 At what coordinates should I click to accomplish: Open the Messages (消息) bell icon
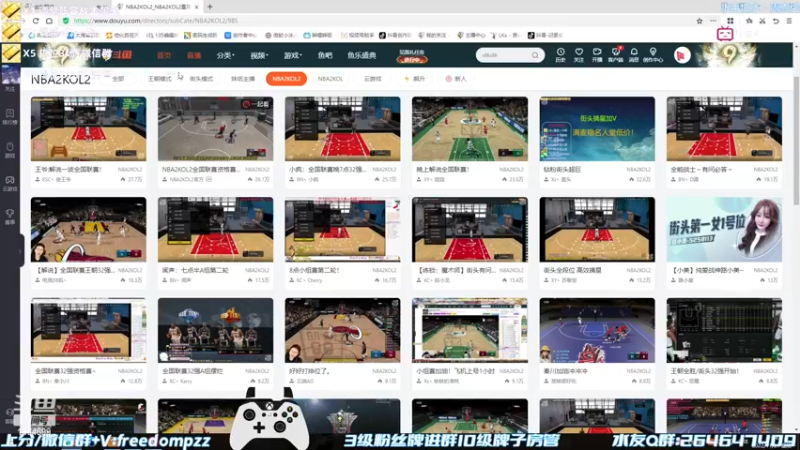[x=634, y=55]
